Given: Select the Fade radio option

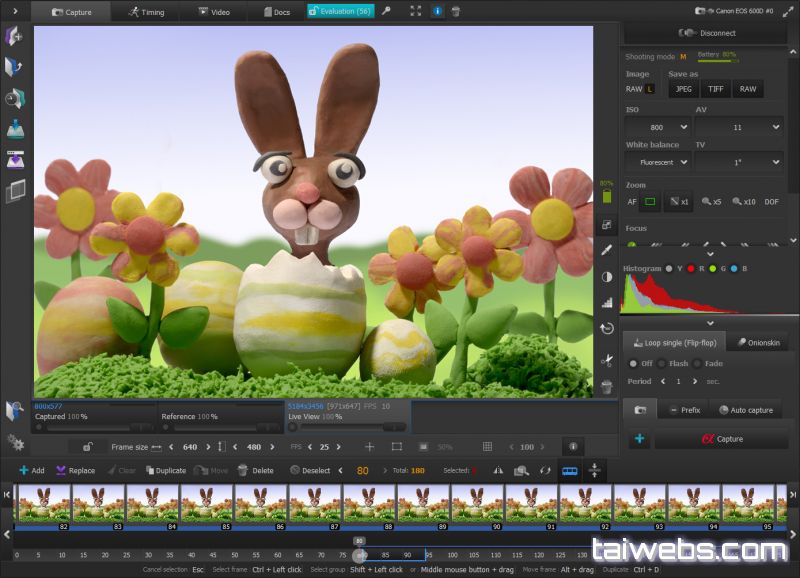Looking at the screenshot, I should pyautogui.click(x=696, y=363).
